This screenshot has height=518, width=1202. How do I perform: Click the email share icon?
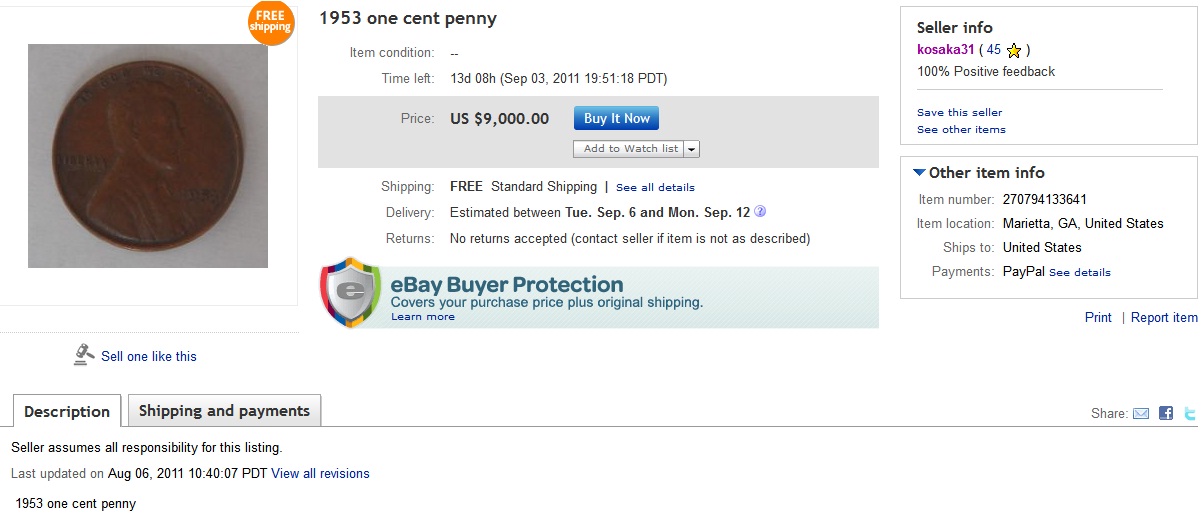1141,413
